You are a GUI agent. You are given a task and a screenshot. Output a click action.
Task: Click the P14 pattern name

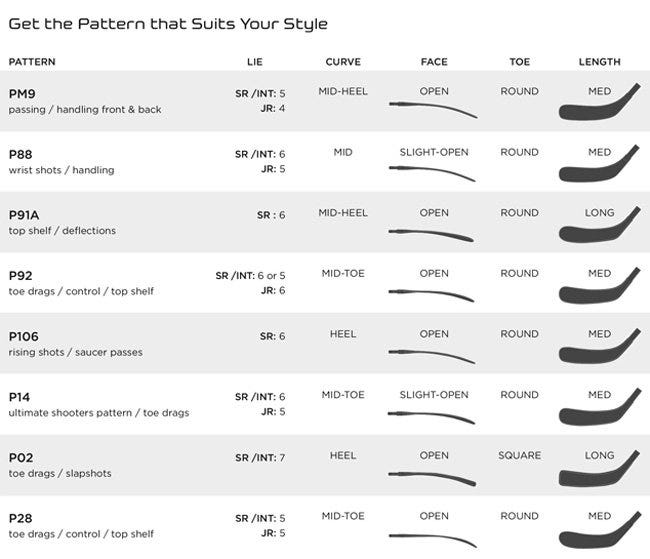point(20,397)
